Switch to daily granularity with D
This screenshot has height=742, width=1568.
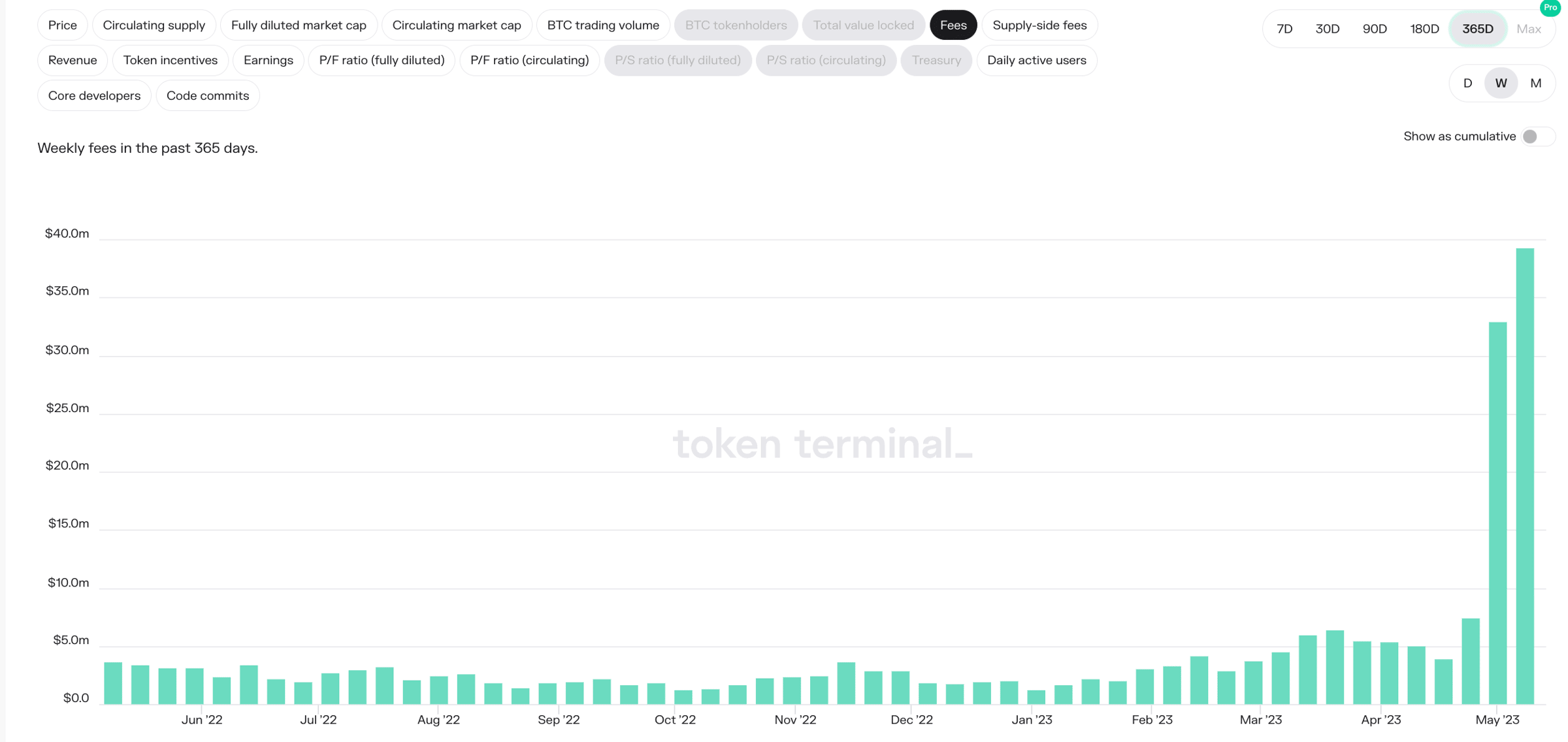[1467, 83]
